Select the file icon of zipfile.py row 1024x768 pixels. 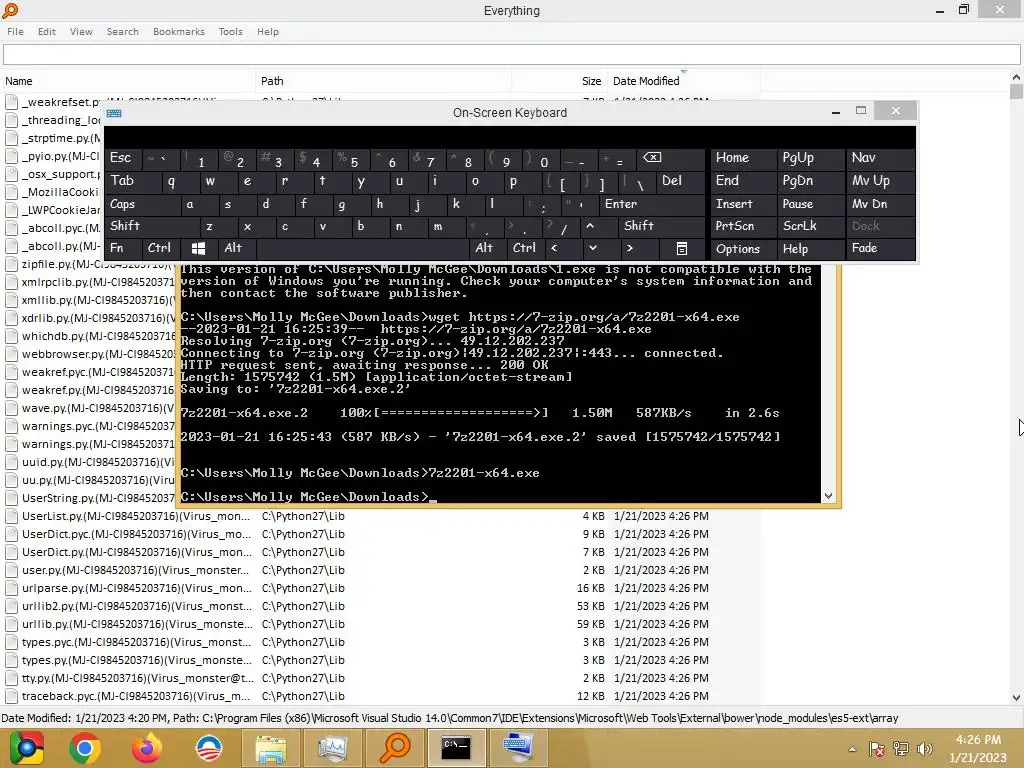point(11,264)
